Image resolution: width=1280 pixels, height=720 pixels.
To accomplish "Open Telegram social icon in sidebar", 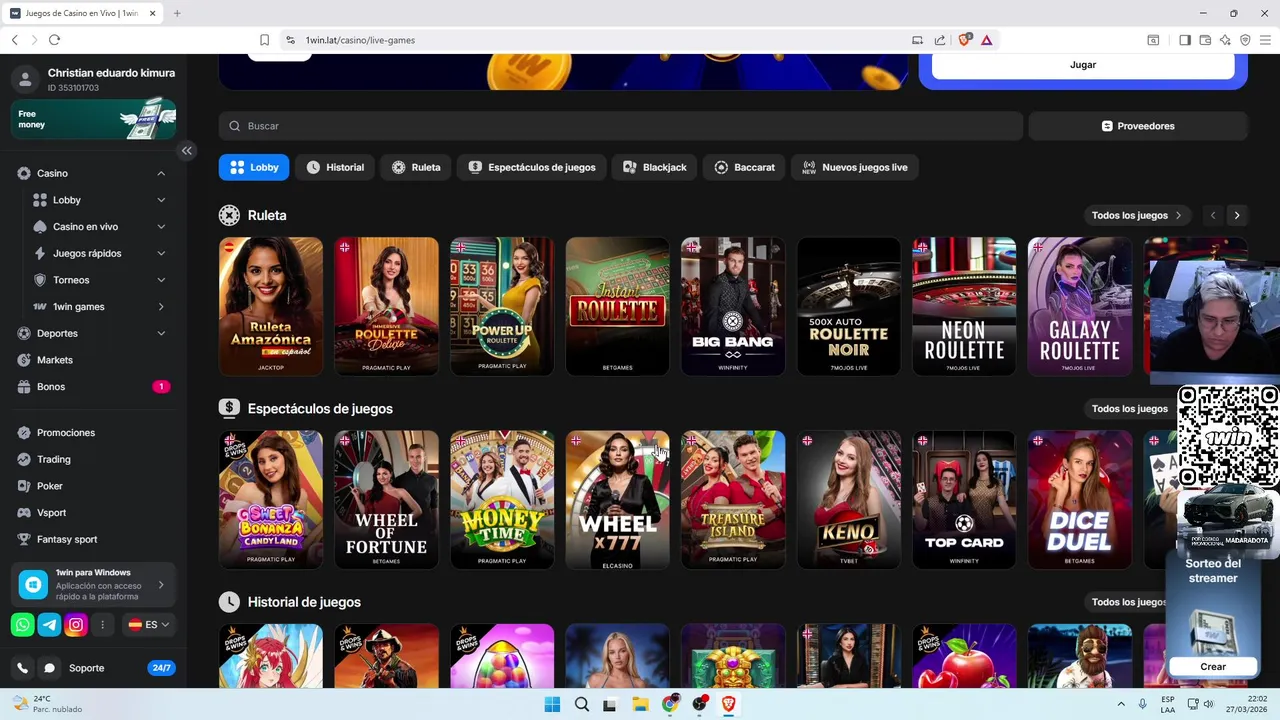I will [49, 625].
